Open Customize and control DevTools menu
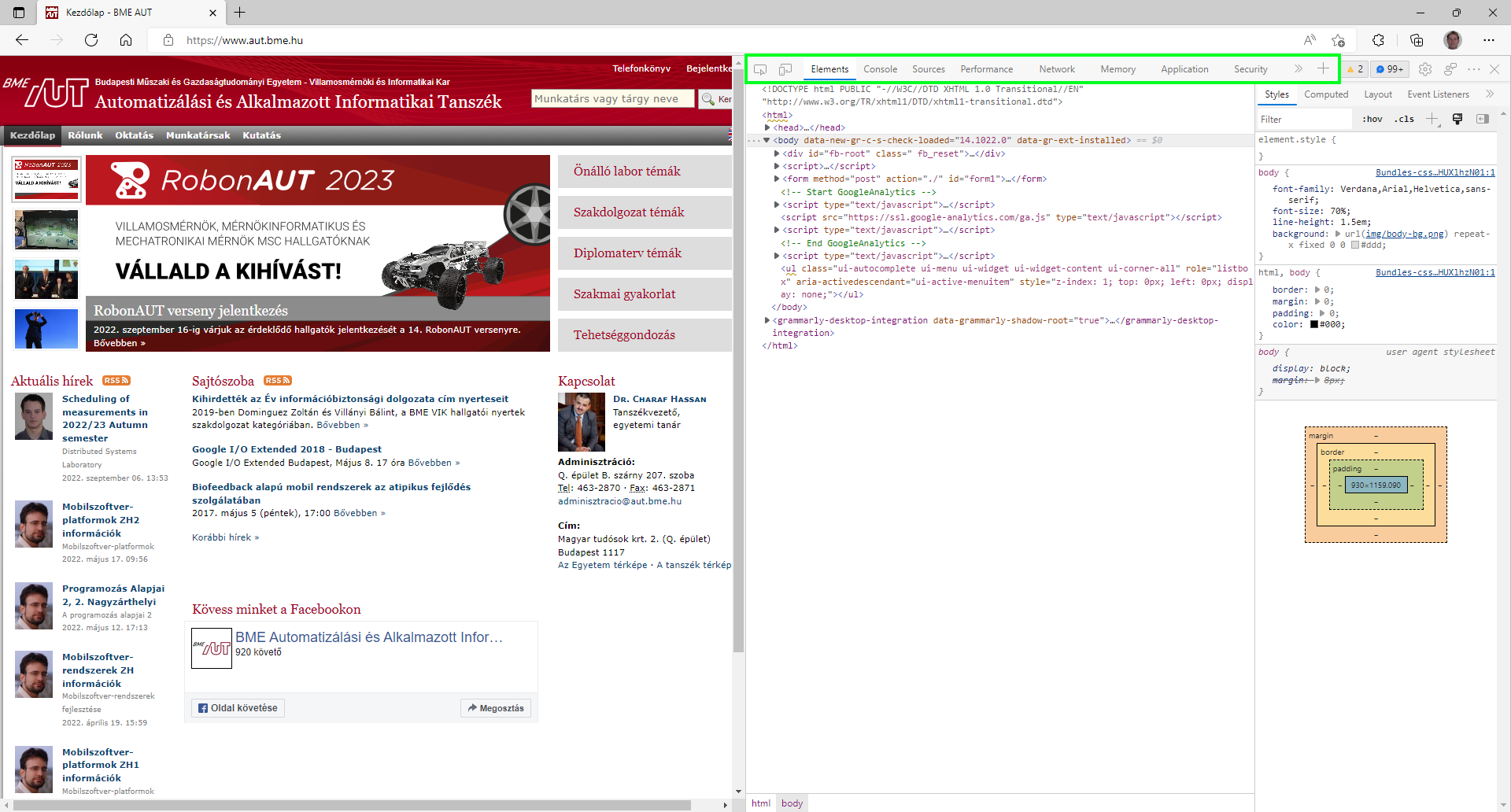1511x812 pixels. pos(1474,69)
